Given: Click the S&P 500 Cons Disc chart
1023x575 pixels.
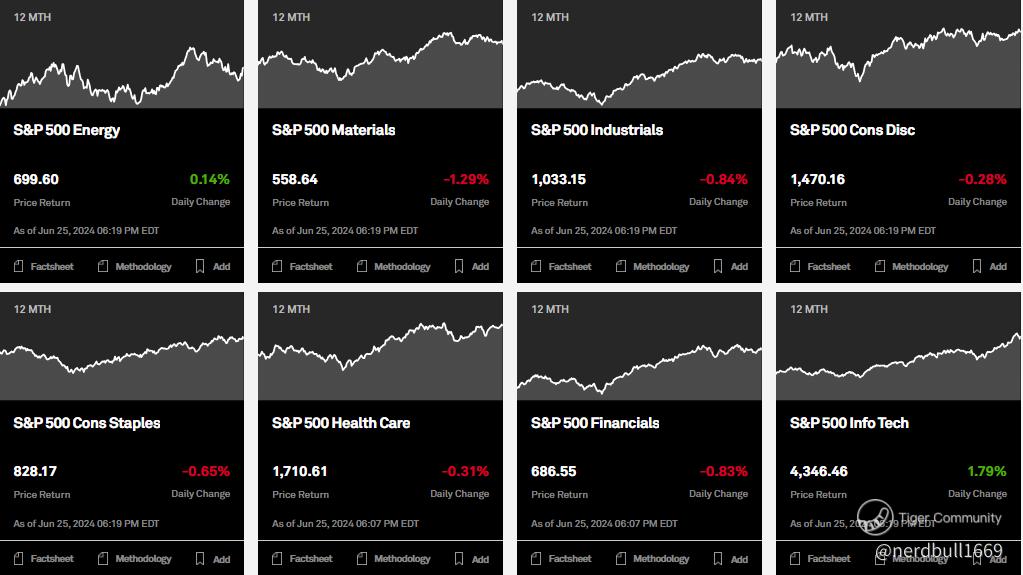Looking at the screenshot, I should coord(898,70).
